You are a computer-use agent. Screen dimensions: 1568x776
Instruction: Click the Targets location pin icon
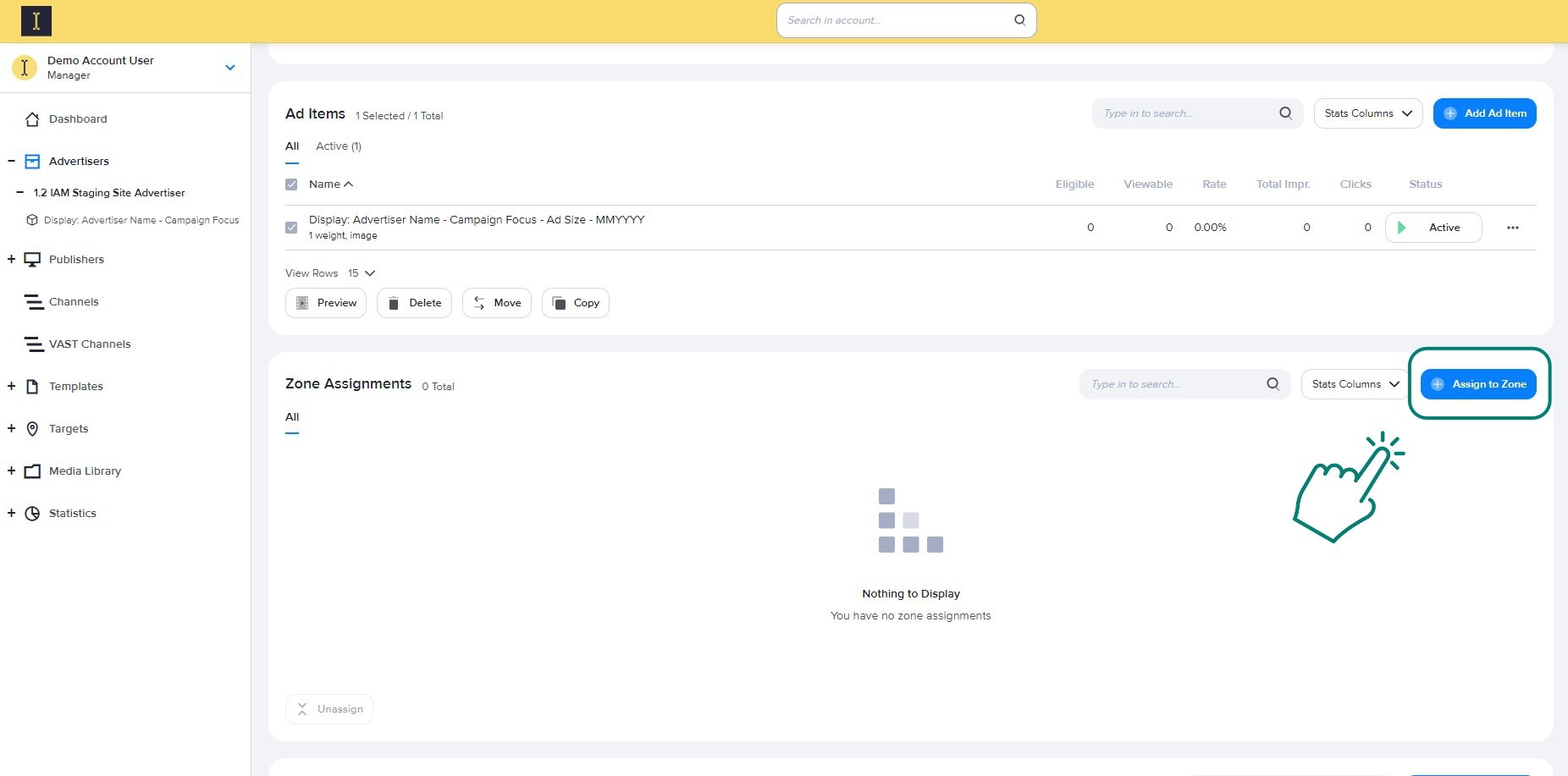pos(32,429)
